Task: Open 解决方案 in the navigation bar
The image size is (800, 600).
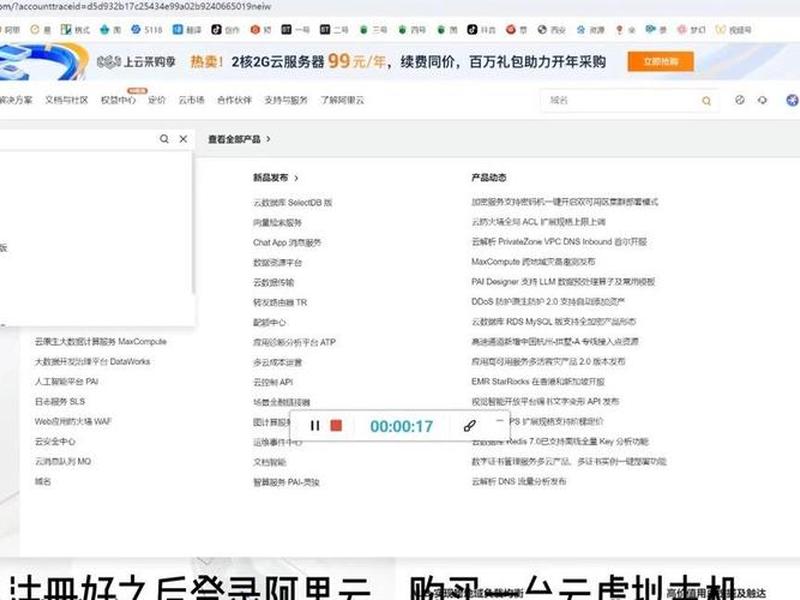Action: tap(15, 100)
